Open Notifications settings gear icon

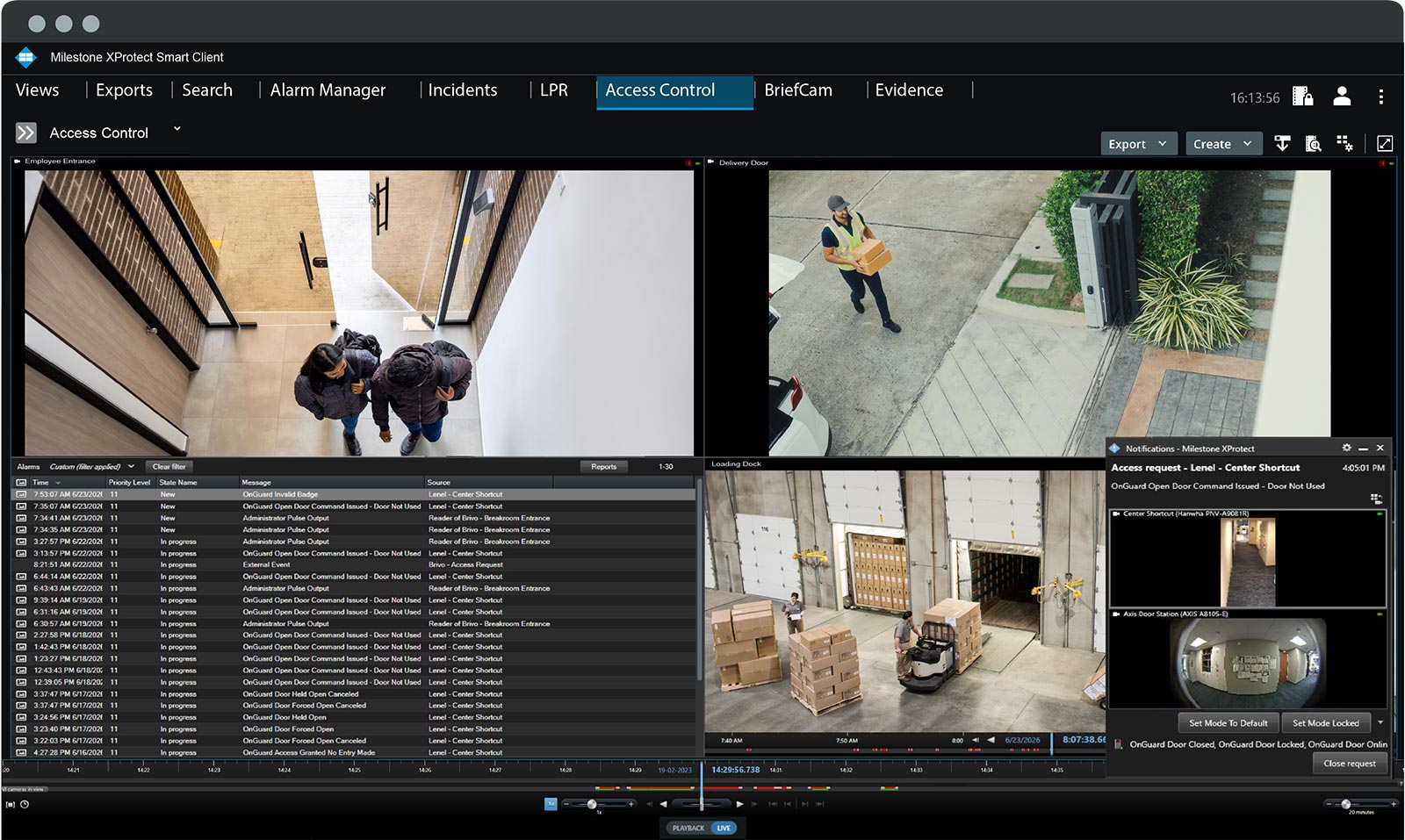(x=1346, y=448)
